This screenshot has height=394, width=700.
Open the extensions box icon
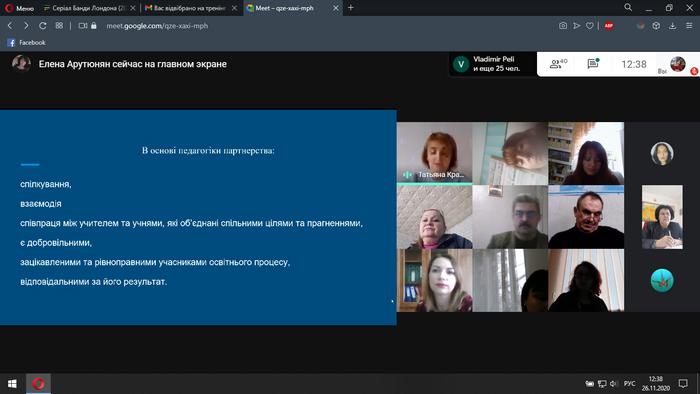coord(656,26)
